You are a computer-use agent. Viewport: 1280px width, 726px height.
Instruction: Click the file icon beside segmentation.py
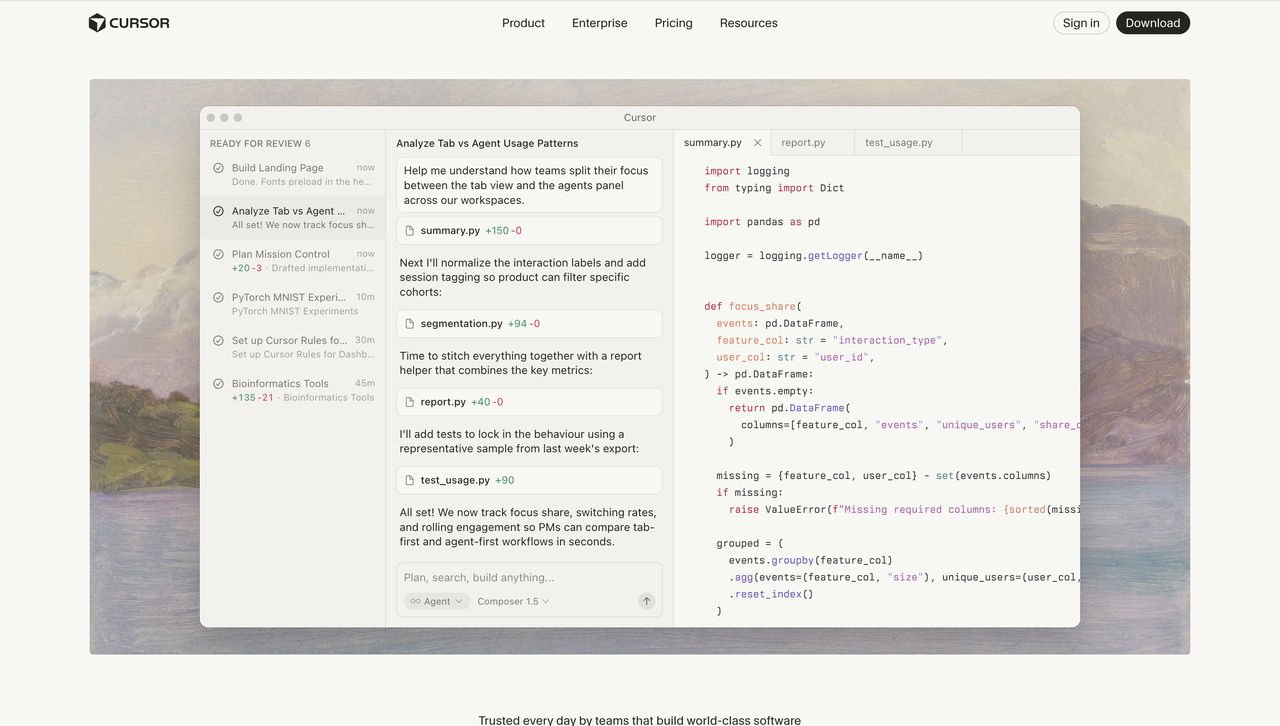click(410, 324)
